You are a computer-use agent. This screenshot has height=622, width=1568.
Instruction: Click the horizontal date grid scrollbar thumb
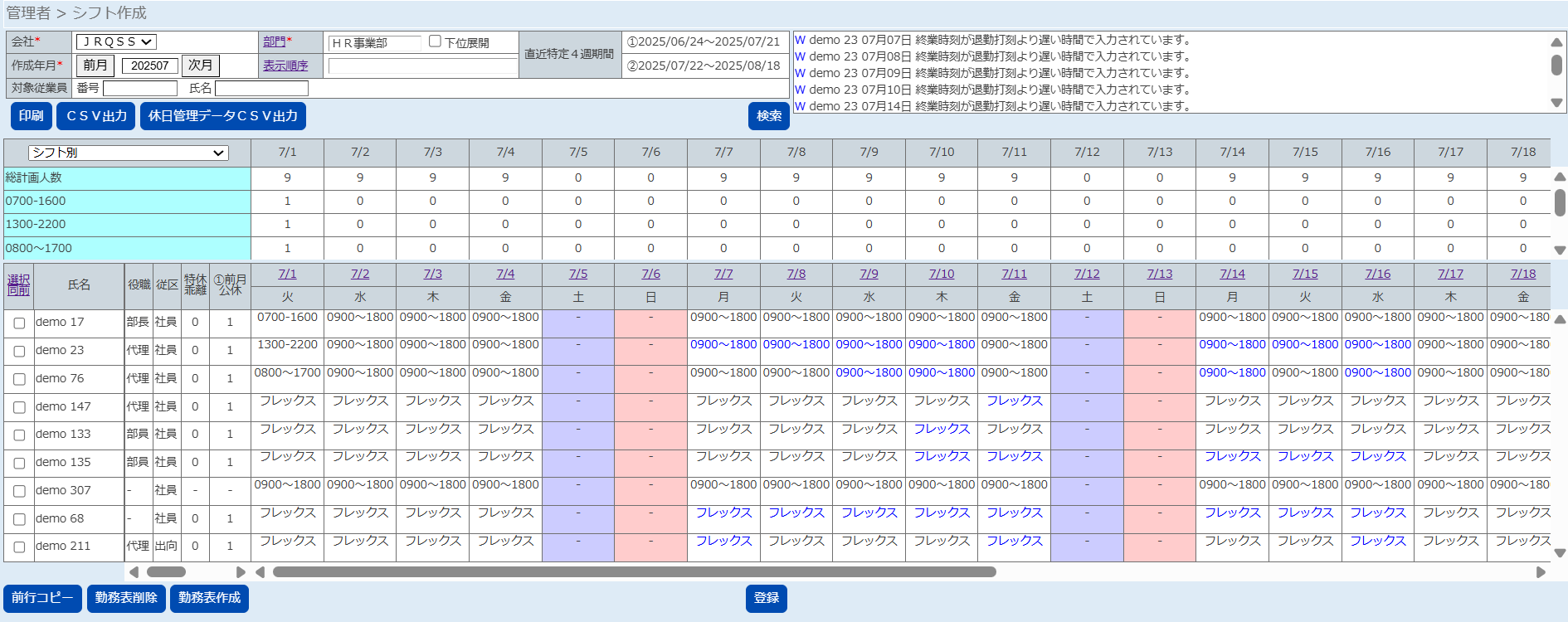634,572
